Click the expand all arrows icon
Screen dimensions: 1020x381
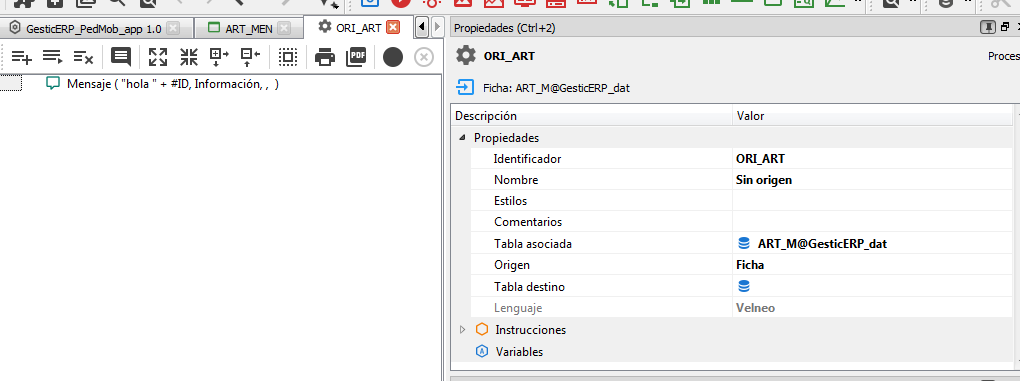[x=158, y=57]
